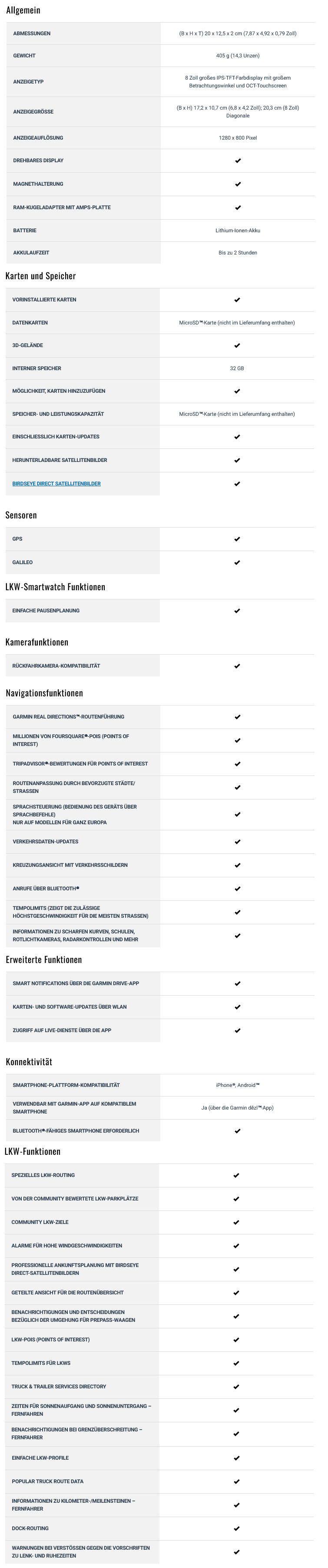This screenshot has width=328, height=1568.
Task: Select the Allgemein section heading
Action: point(23,10)
